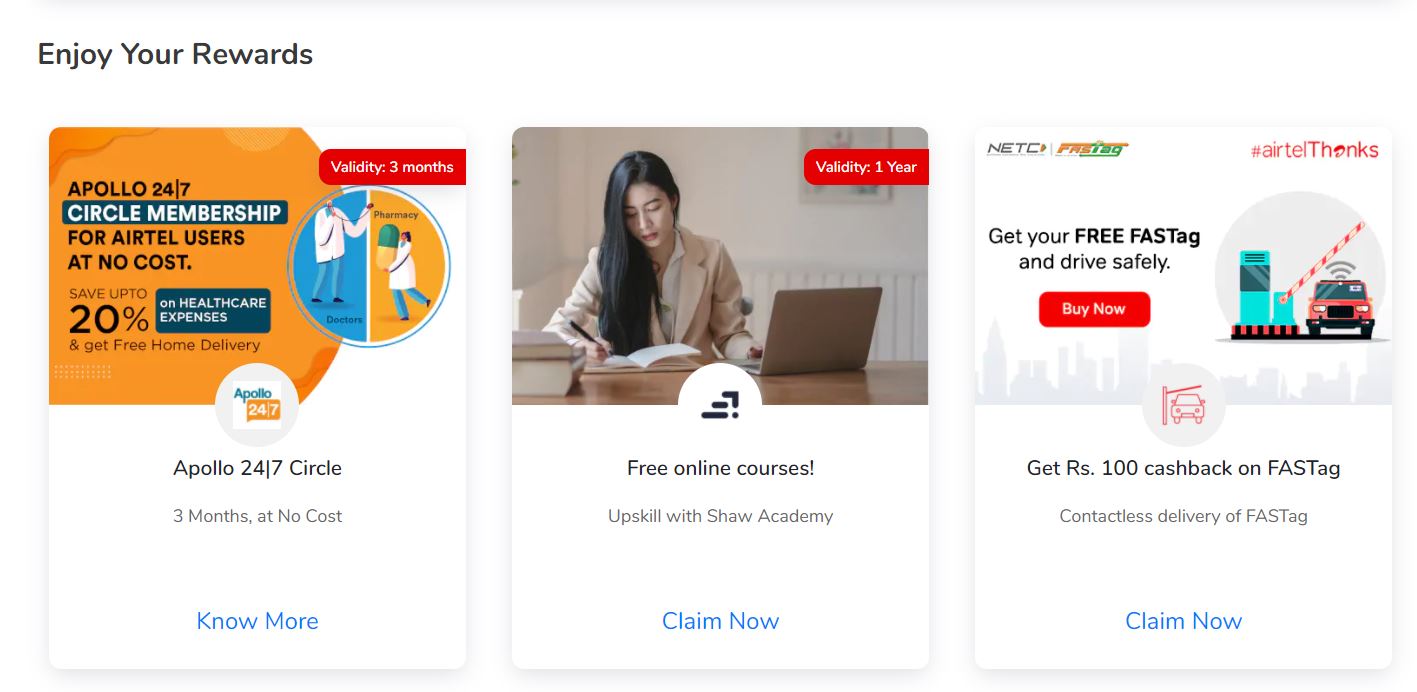Click the Upskill with Shaw Academy text
1417x692 pixels.
[x=720, y=516]
